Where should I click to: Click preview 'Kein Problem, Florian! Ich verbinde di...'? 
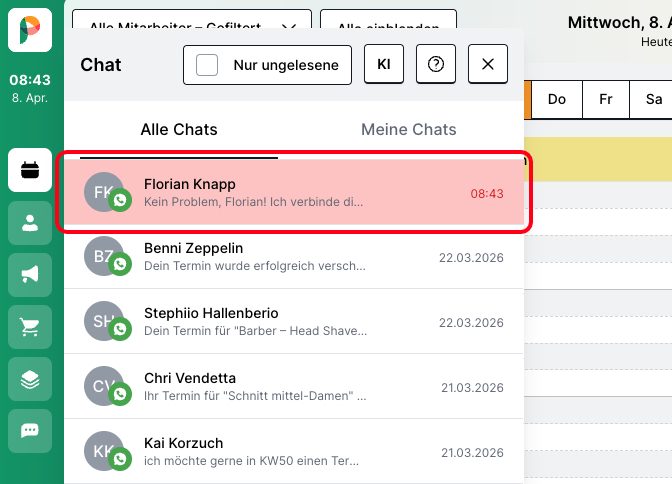pyautogui.click(x=253, y=202)
